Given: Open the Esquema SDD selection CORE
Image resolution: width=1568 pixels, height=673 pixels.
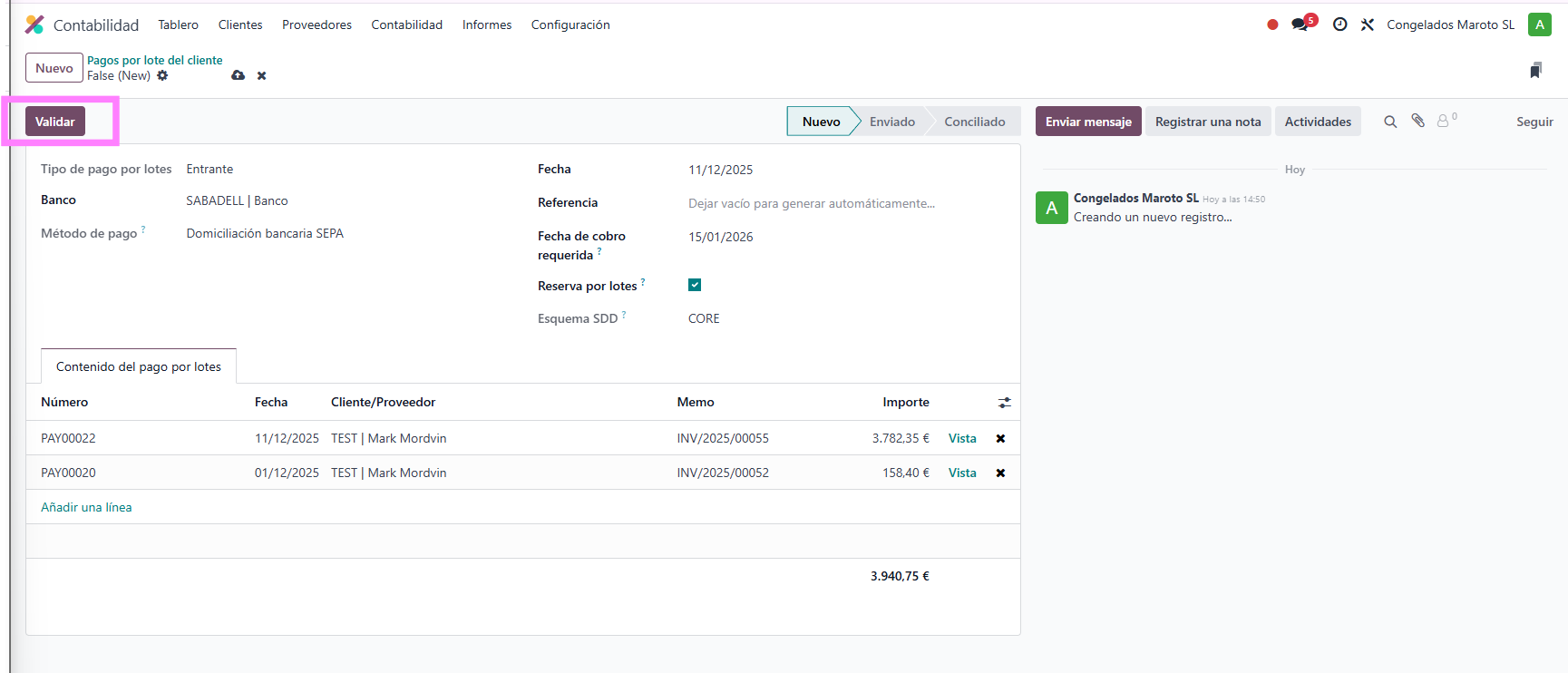Looking at the screenshot, I should pos(704,318).
